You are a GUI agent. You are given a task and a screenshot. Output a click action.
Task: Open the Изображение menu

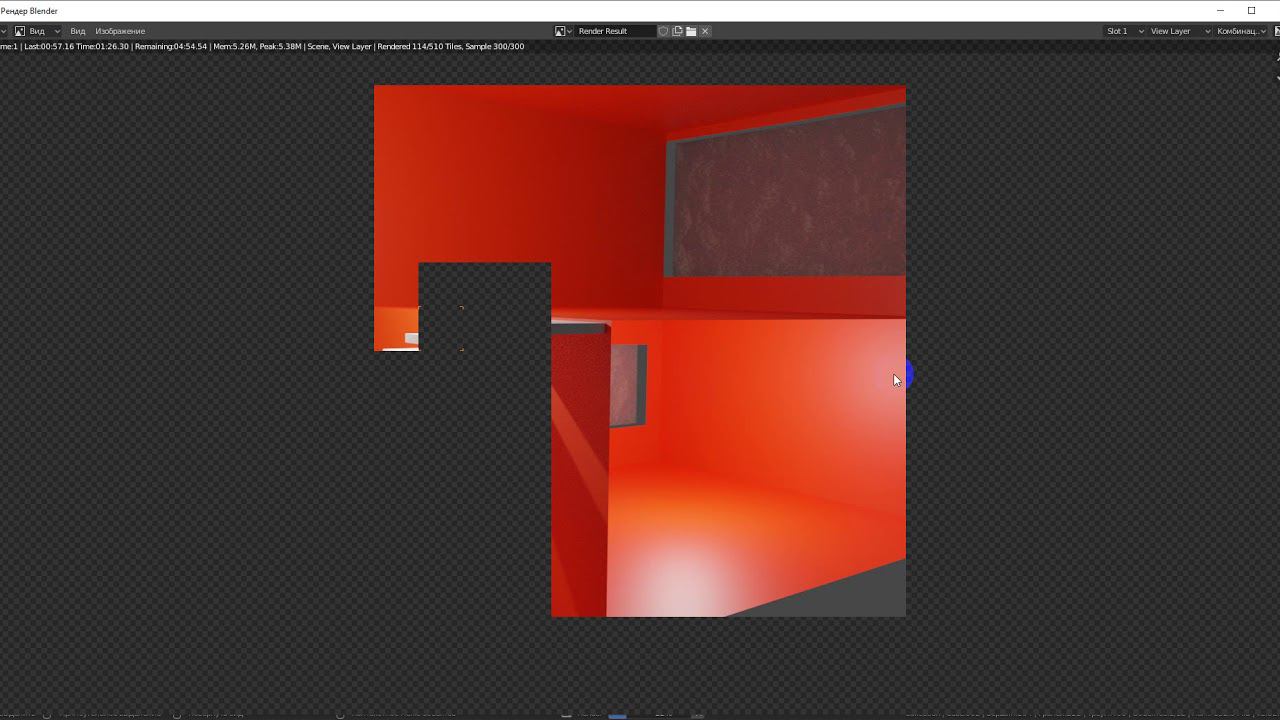click(x=120, y=31)
